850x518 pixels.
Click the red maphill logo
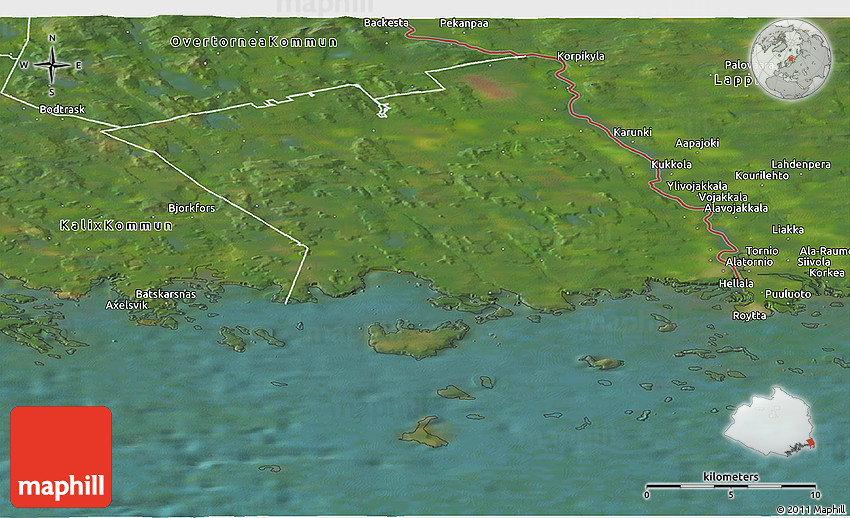(61, 456)
